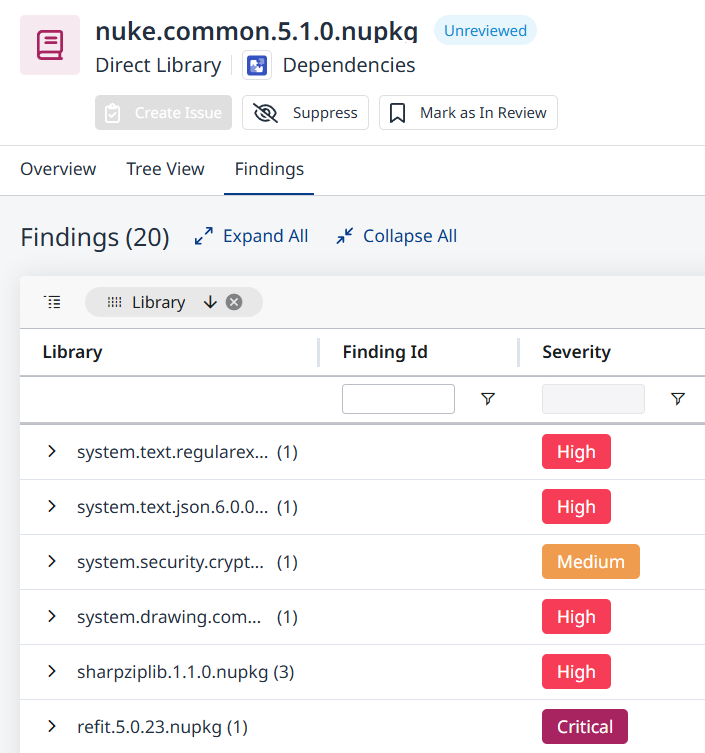705x753 pixels.
Task: Click Expand All findings
Action: (251, 236)
